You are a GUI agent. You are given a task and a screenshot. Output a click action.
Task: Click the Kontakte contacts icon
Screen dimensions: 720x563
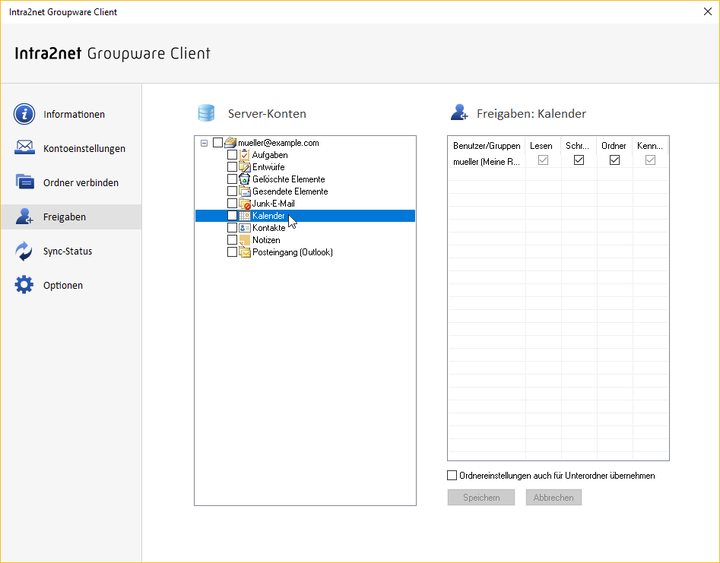pos(245,227)
